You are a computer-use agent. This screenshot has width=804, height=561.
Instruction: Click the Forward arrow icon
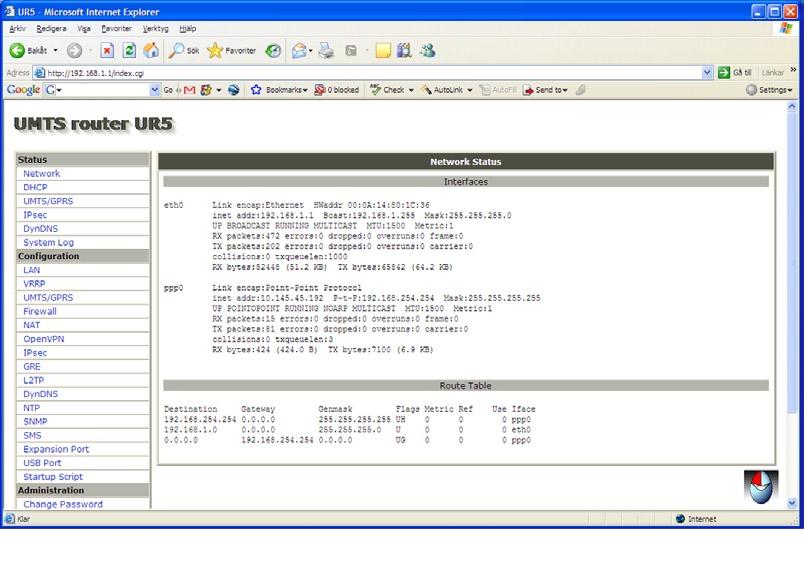tap(74, 50)
